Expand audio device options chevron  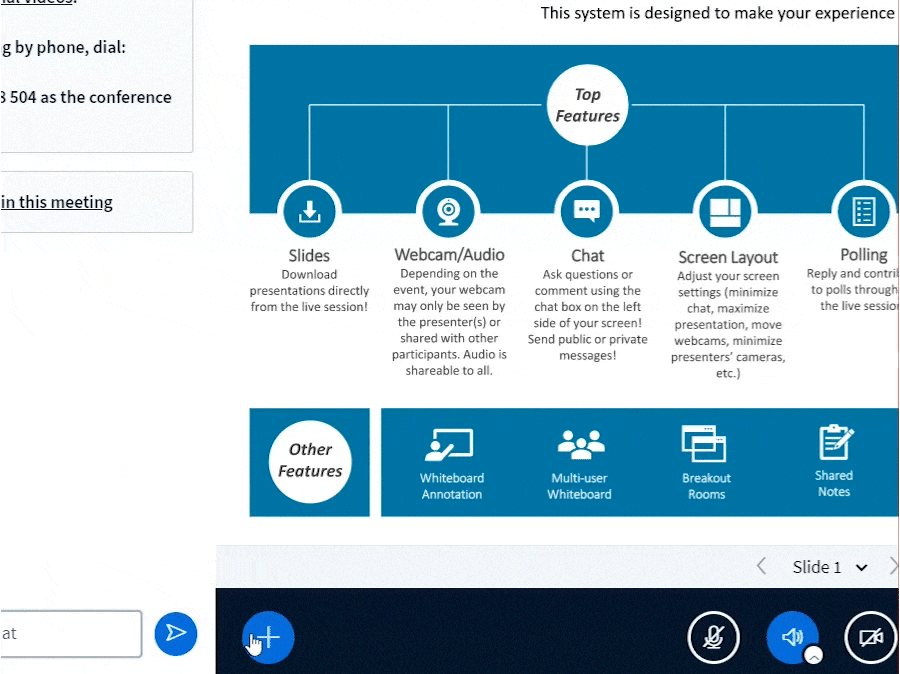[815, 656]
